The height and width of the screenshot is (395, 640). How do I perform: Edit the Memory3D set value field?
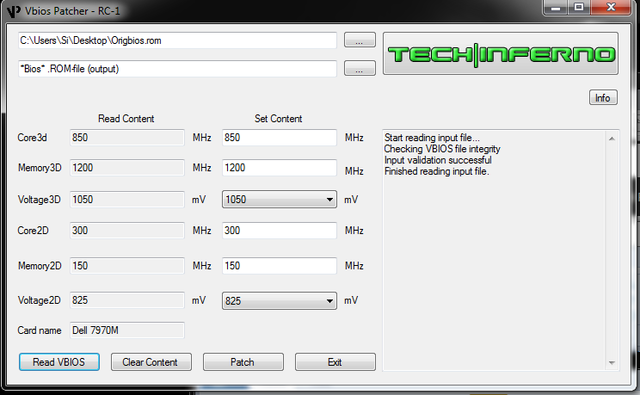pos(280,168)
